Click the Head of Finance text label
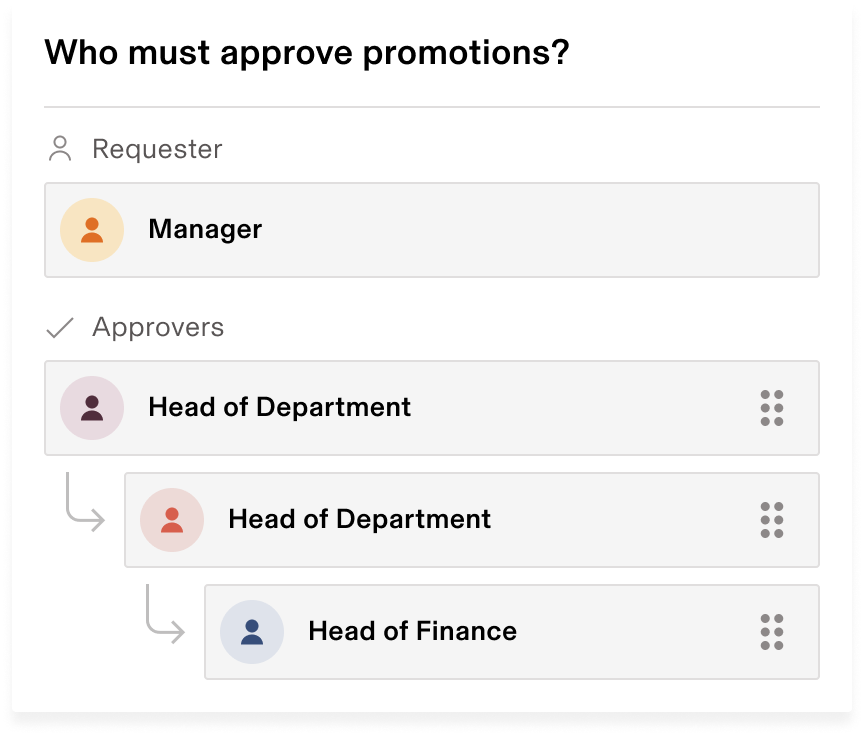This screenshot has height=736, width=864. coord(413,631)
